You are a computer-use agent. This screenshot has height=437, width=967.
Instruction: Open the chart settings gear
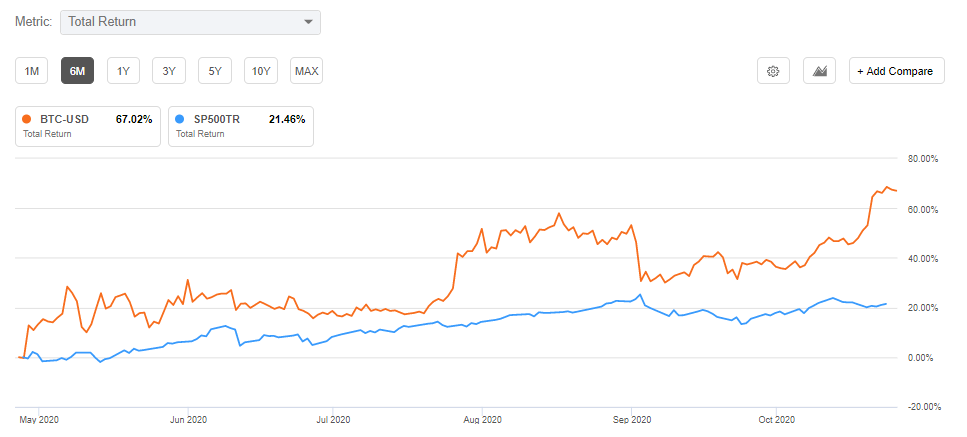773,71
